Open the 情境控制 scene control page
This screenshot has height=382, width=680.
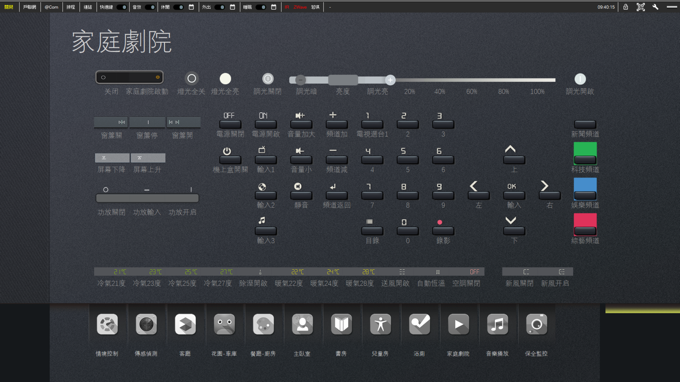[107, 324]
